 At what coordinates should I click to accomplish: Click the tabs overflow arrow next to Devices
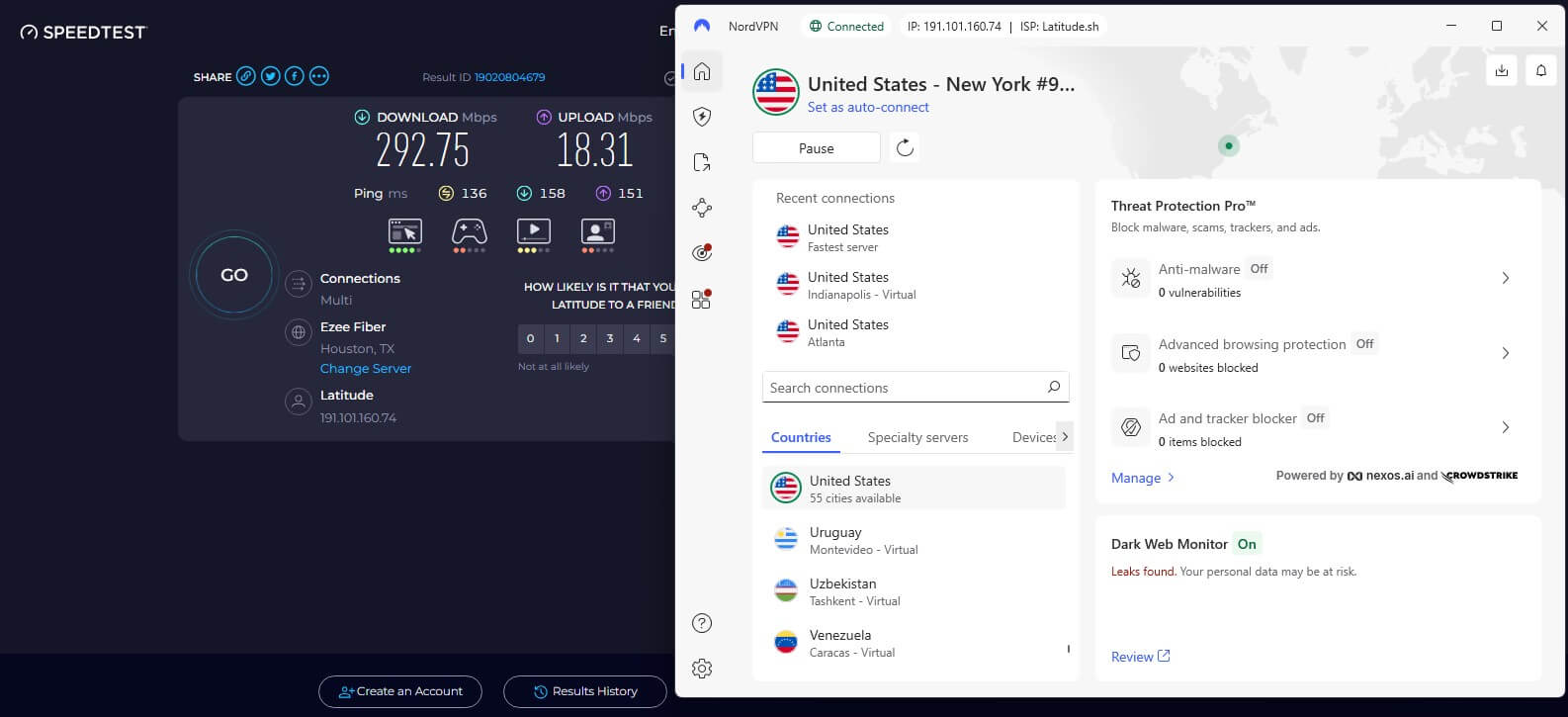(1065, 437)
